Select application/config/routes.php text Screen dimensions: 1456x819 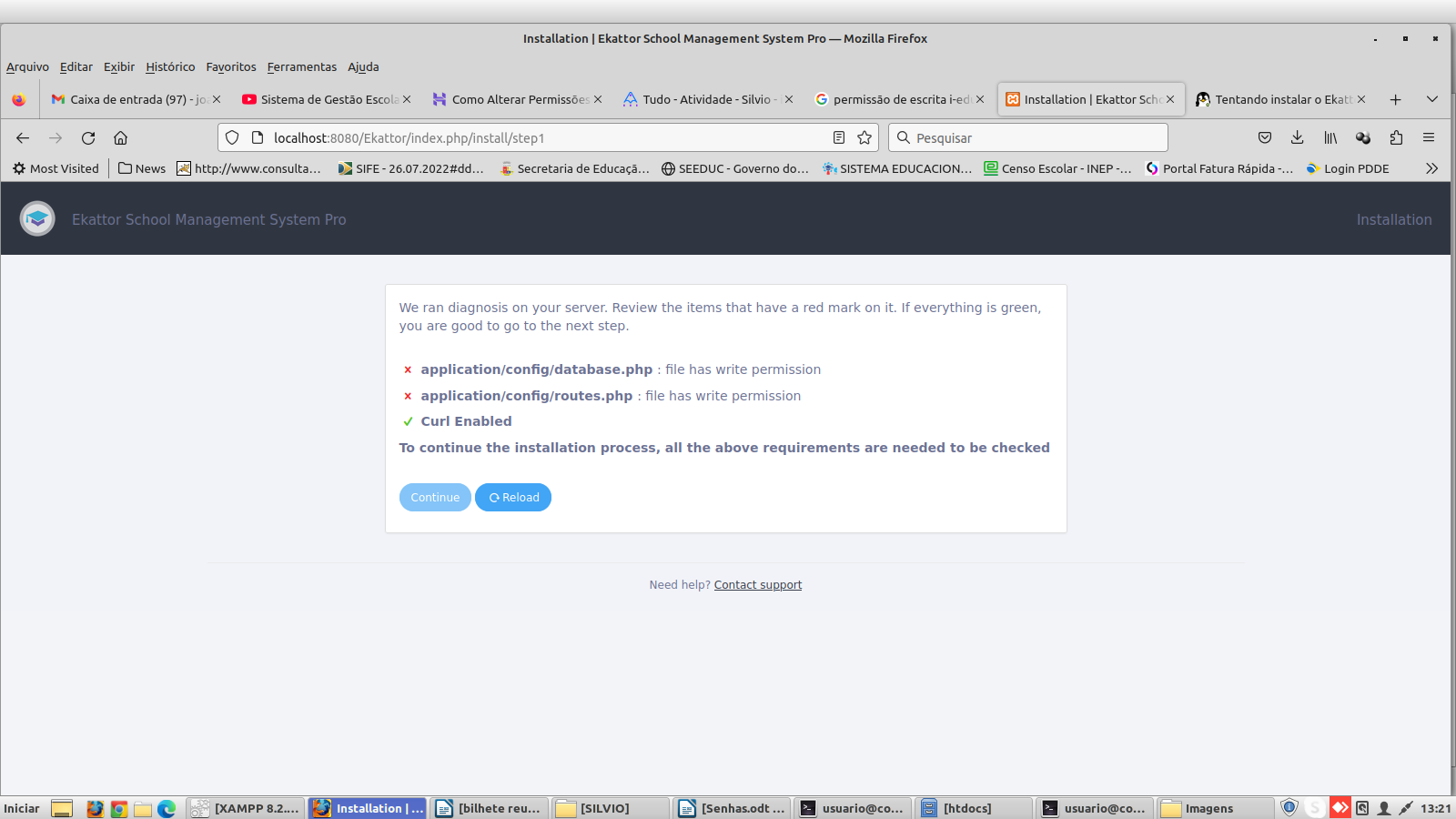527,396
